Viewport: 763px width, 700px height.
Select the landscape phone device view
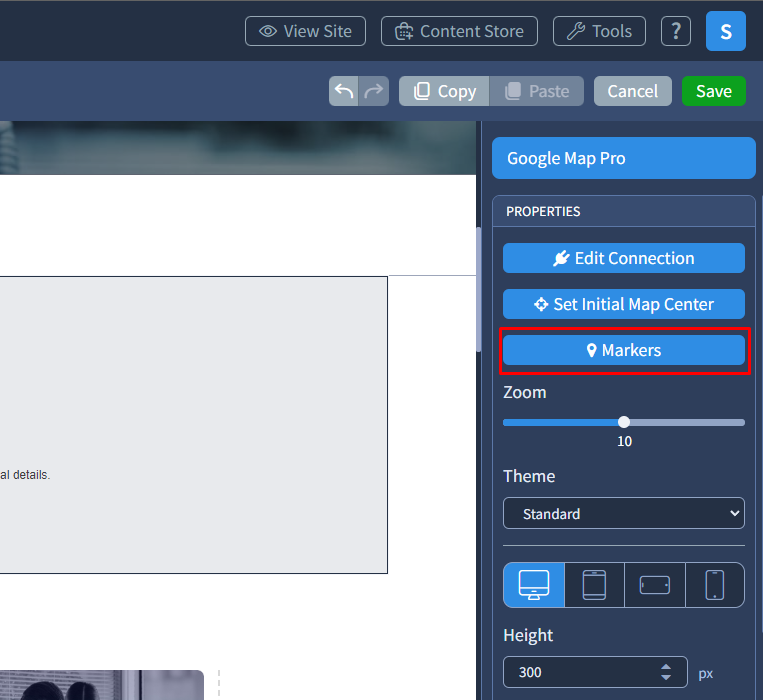pyautogui.click(x=654, y=585)
